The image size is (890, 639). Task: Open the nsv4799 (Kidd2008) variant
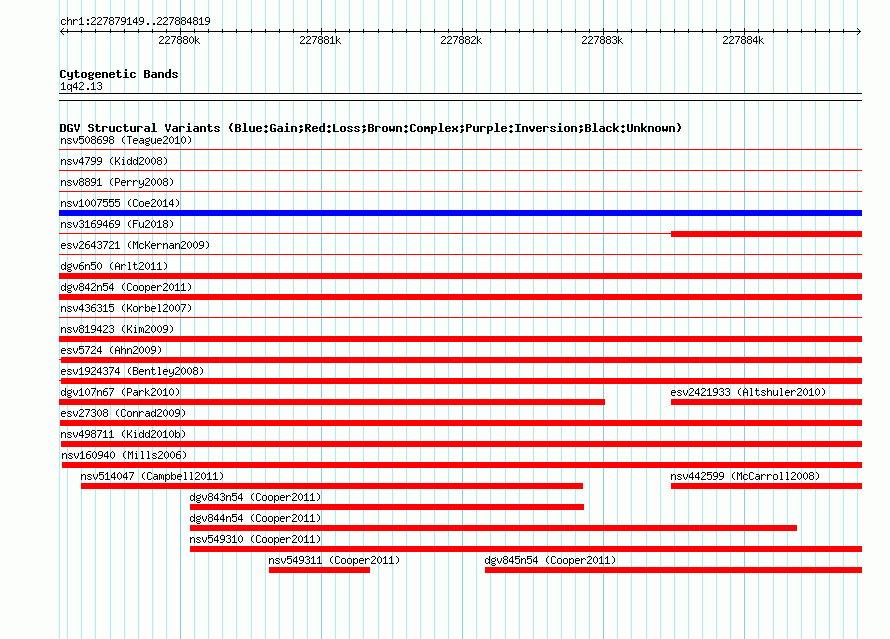114,161
